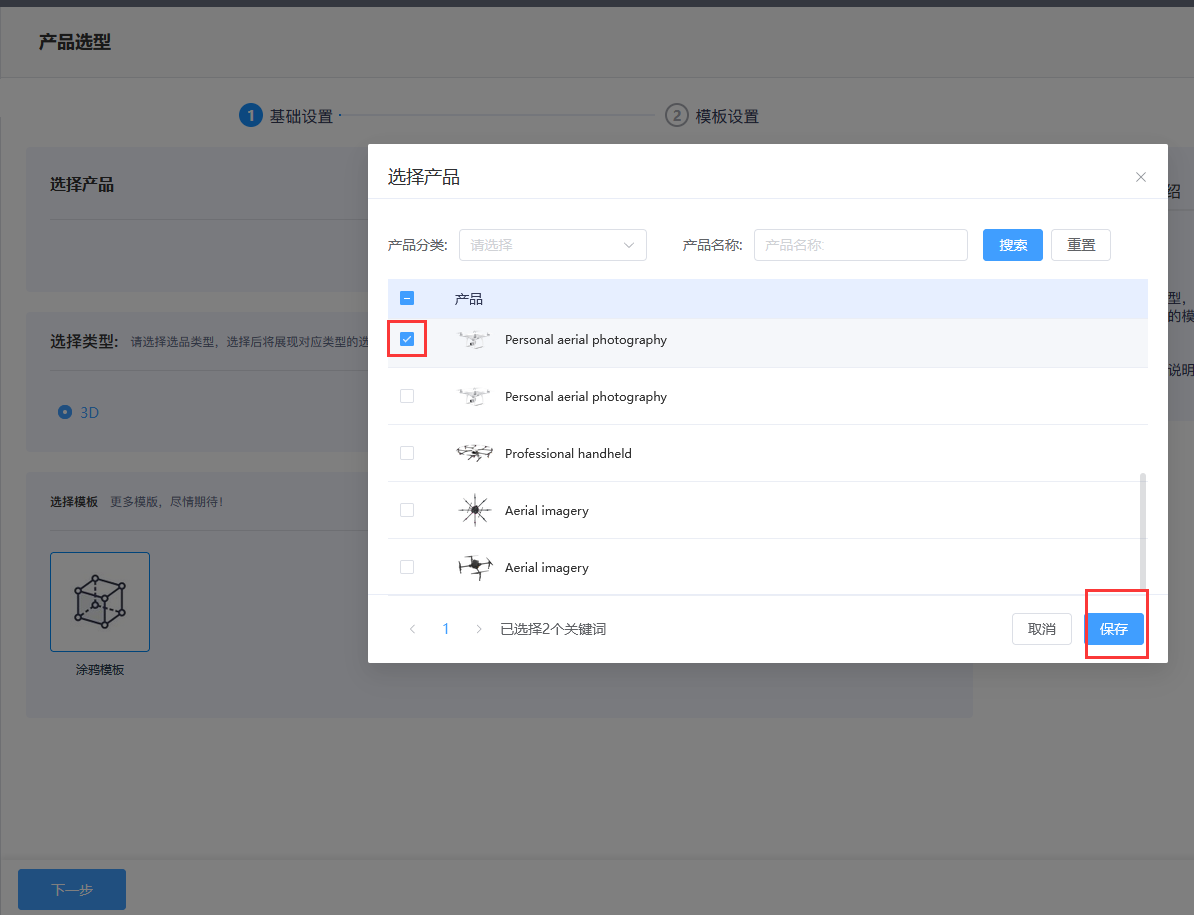Click the 搜索 button

[x=1012, y=245]
